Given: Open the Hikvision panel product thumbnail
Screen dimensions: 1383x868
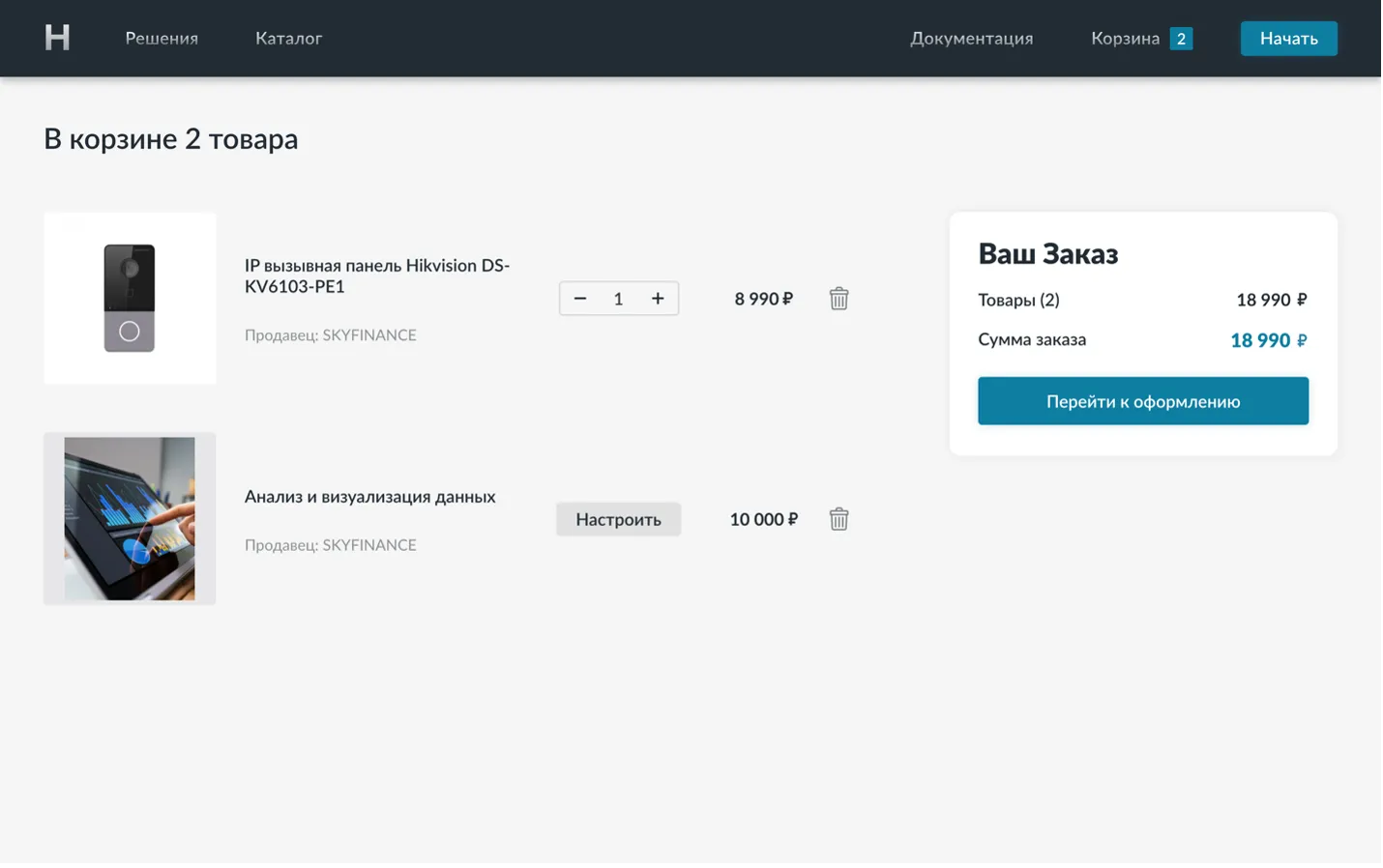Looking at the screenshot, I should 130,298.
